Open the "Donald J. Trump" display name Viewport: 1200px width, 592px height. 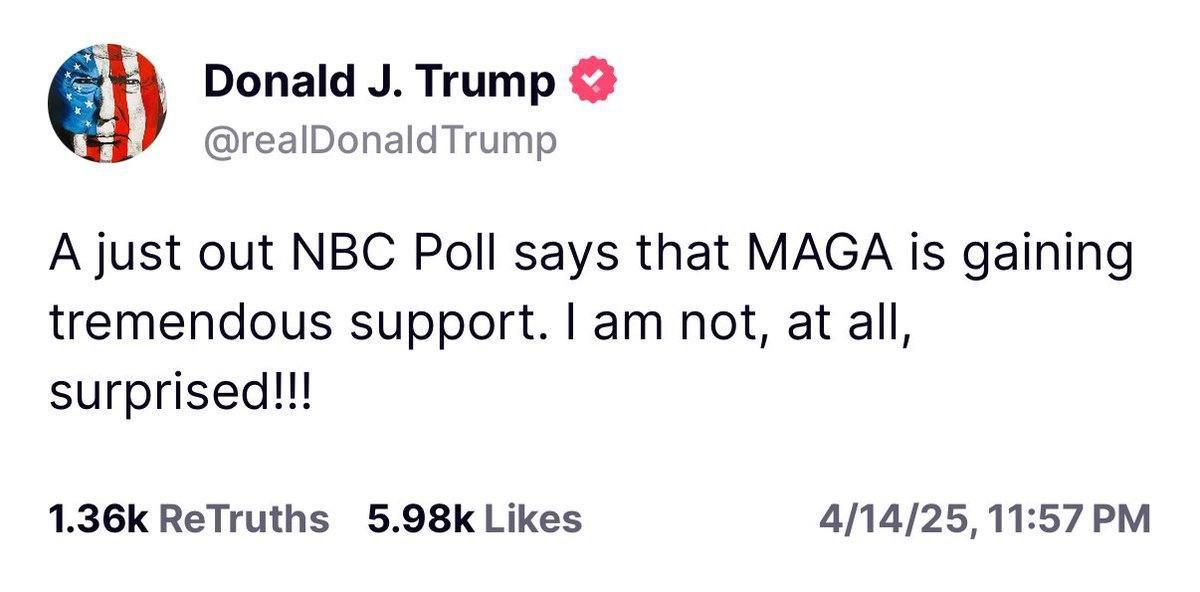[x=379, y=84]
